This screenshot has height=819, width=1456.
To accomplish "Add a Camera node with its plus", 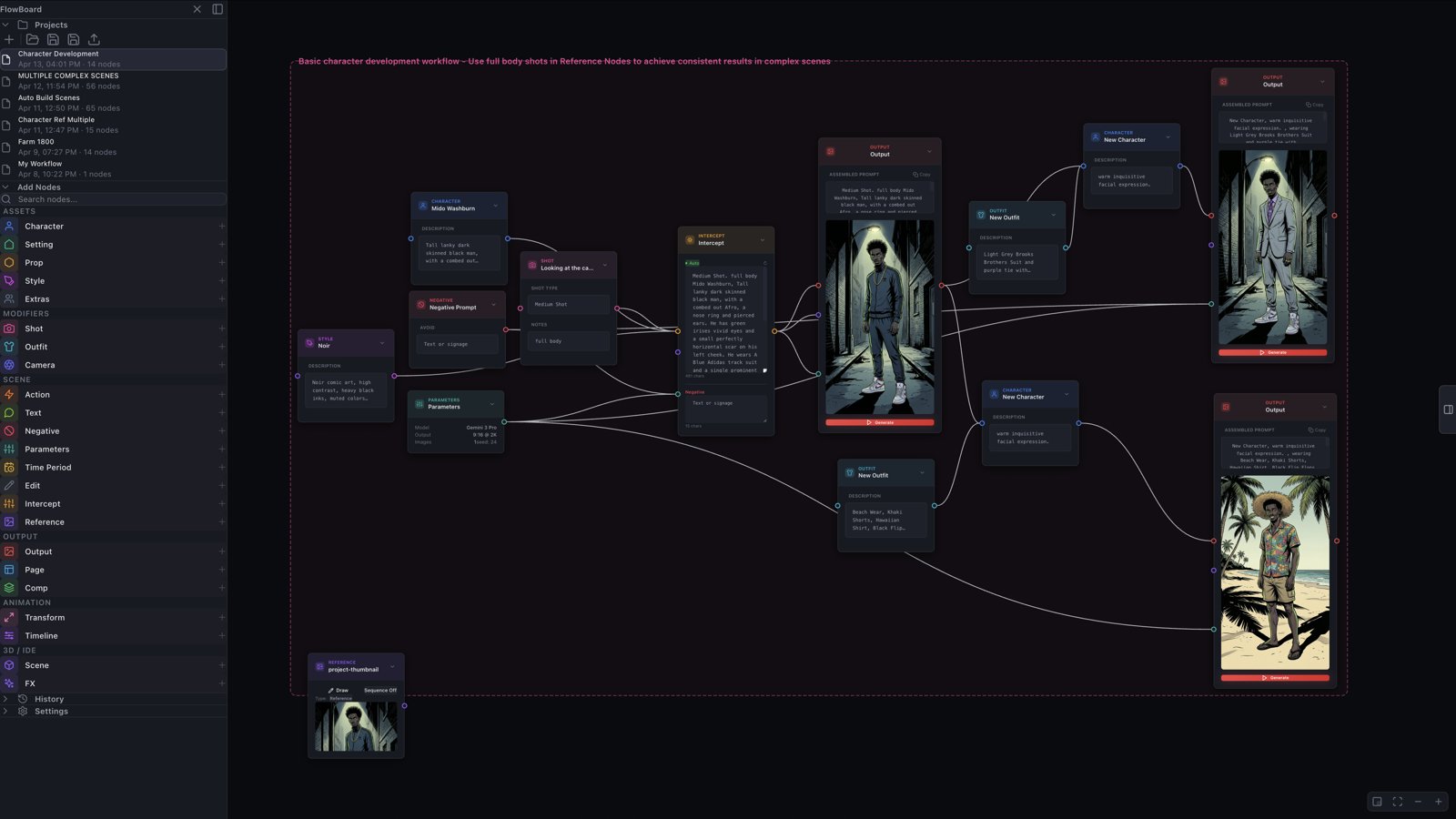I will pos(222,365).
